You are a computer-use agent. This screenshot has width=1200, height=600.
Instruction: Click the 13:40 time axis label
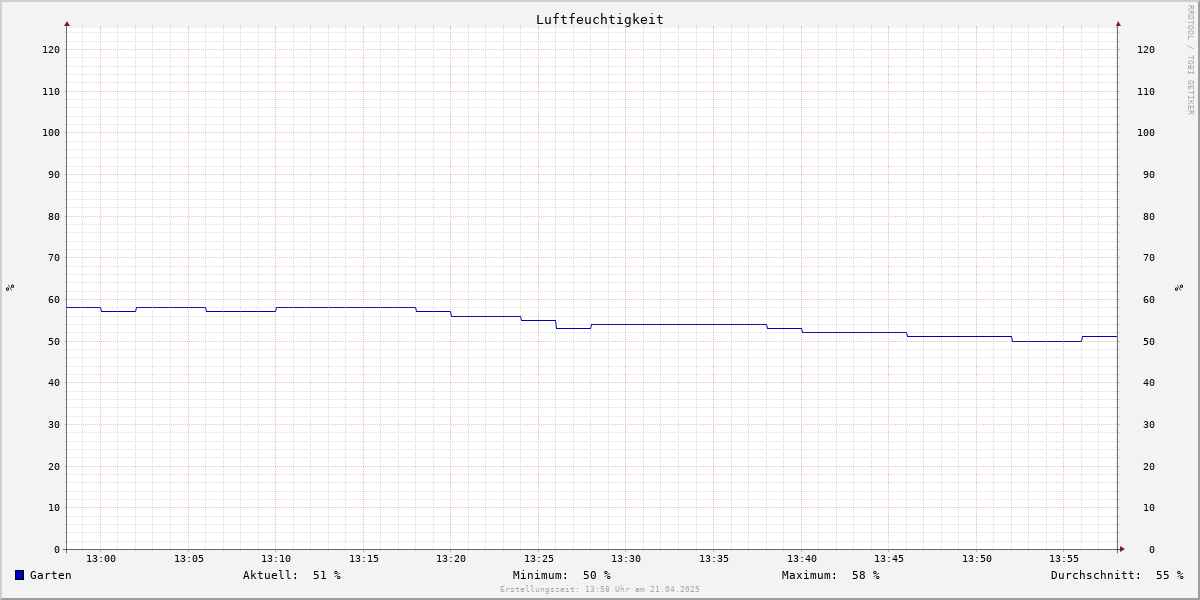point(802,559)
